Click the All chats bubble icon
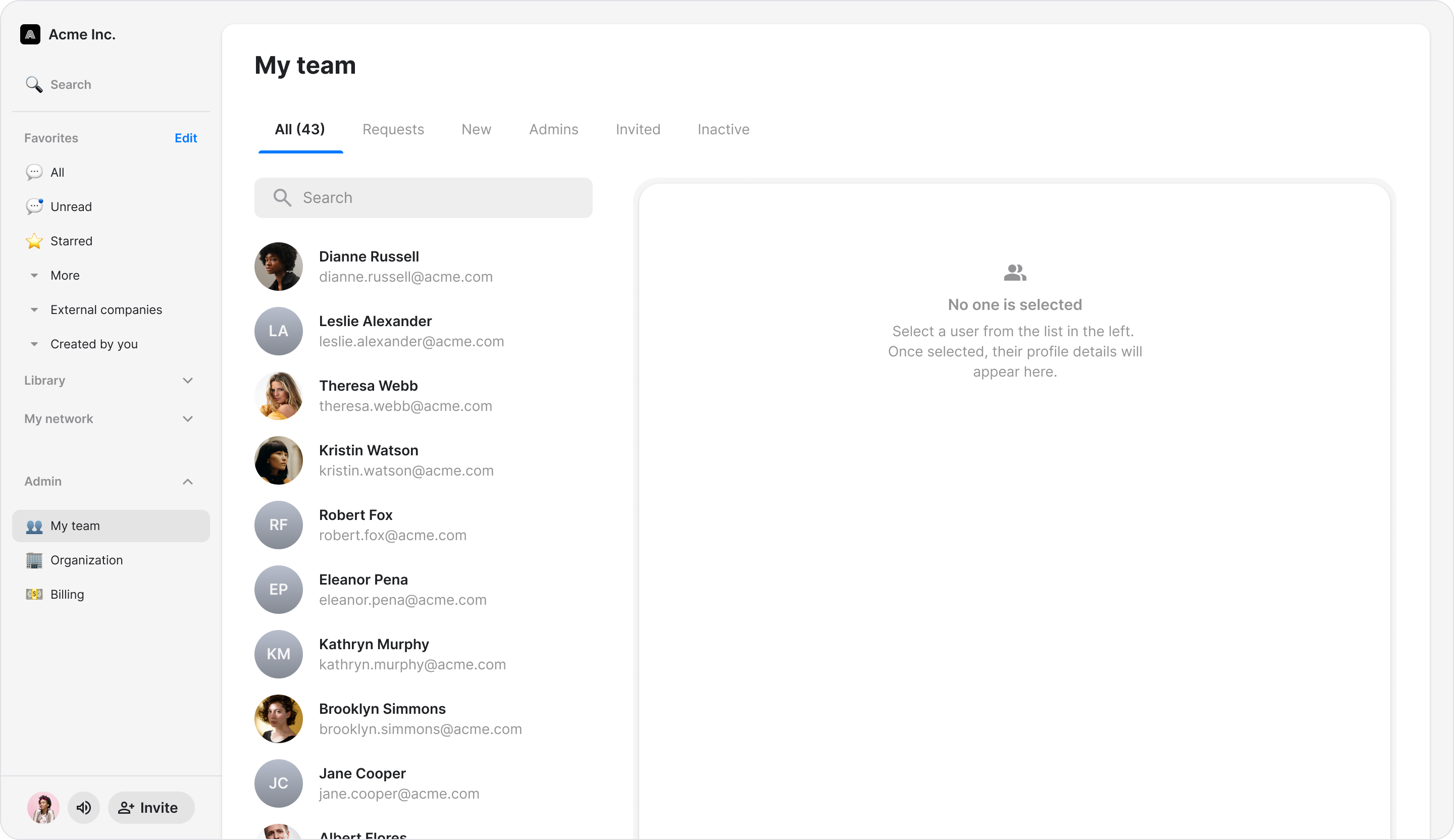 (x=34, y=173)
